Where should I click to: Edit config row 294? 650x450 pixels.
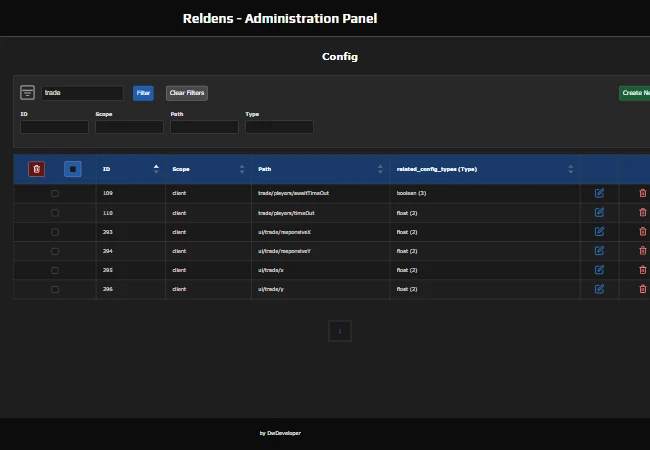point(599,251)
